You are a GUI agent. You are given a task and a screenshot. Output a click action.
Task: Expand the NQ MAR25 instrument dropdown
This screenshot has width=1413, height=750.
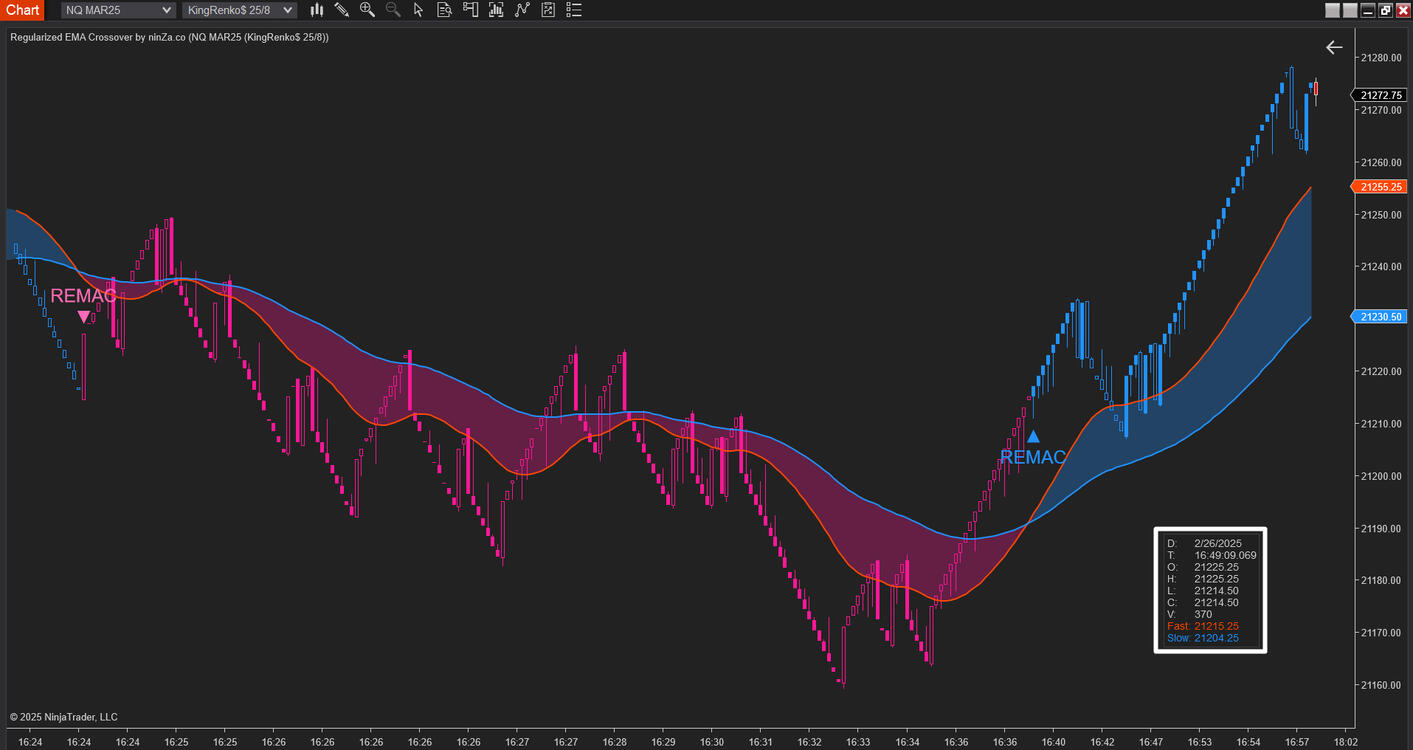(x=118, y=10)
